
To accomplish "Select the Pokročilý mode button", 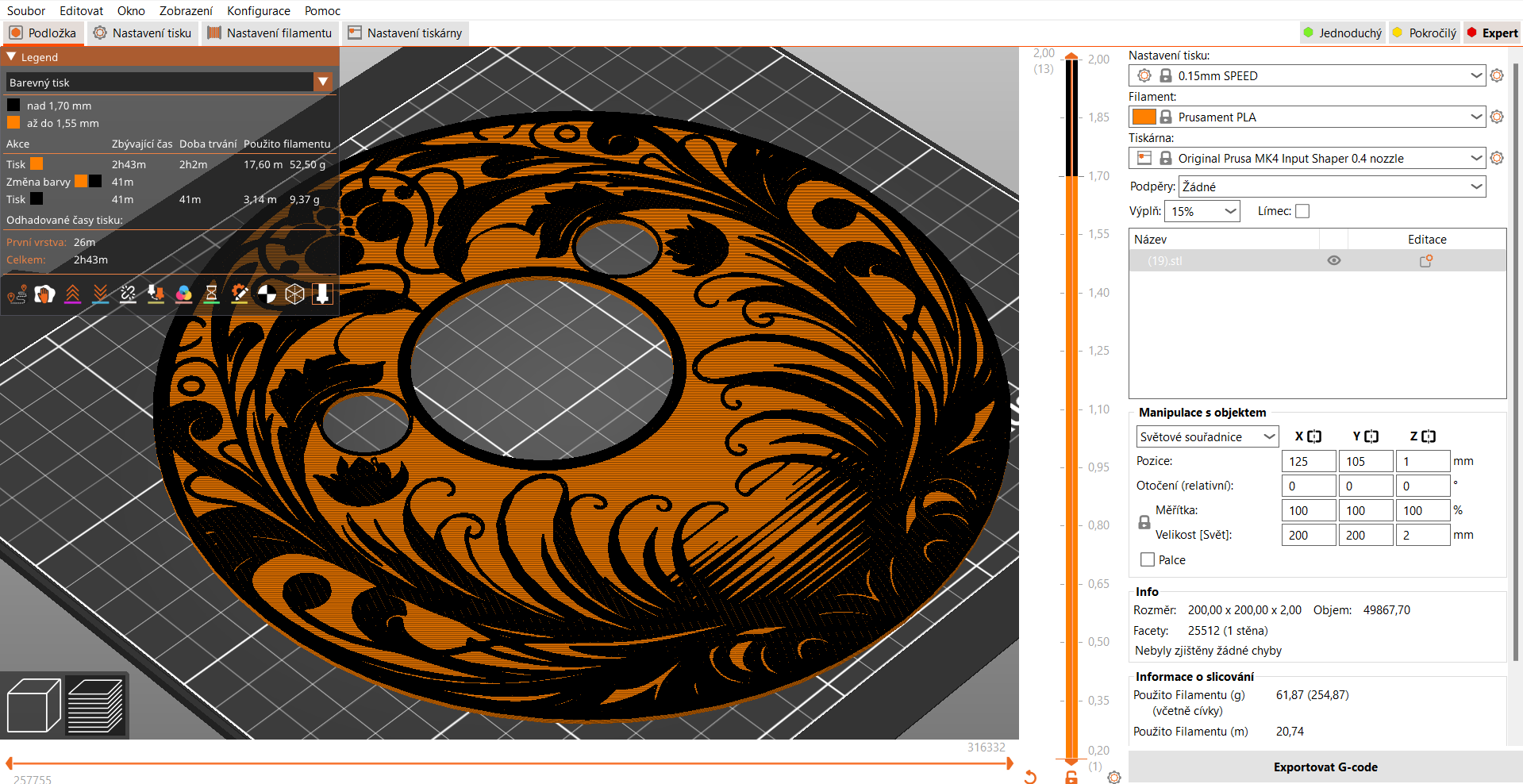I will (1425, 33).
